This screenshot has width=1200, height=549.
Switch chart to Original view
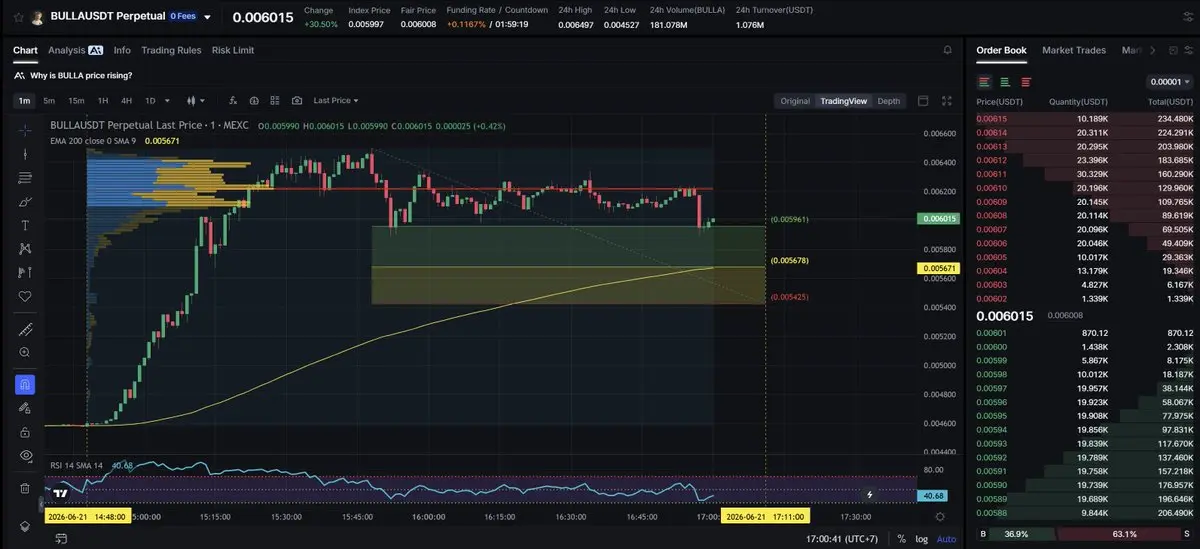[795, 101]
